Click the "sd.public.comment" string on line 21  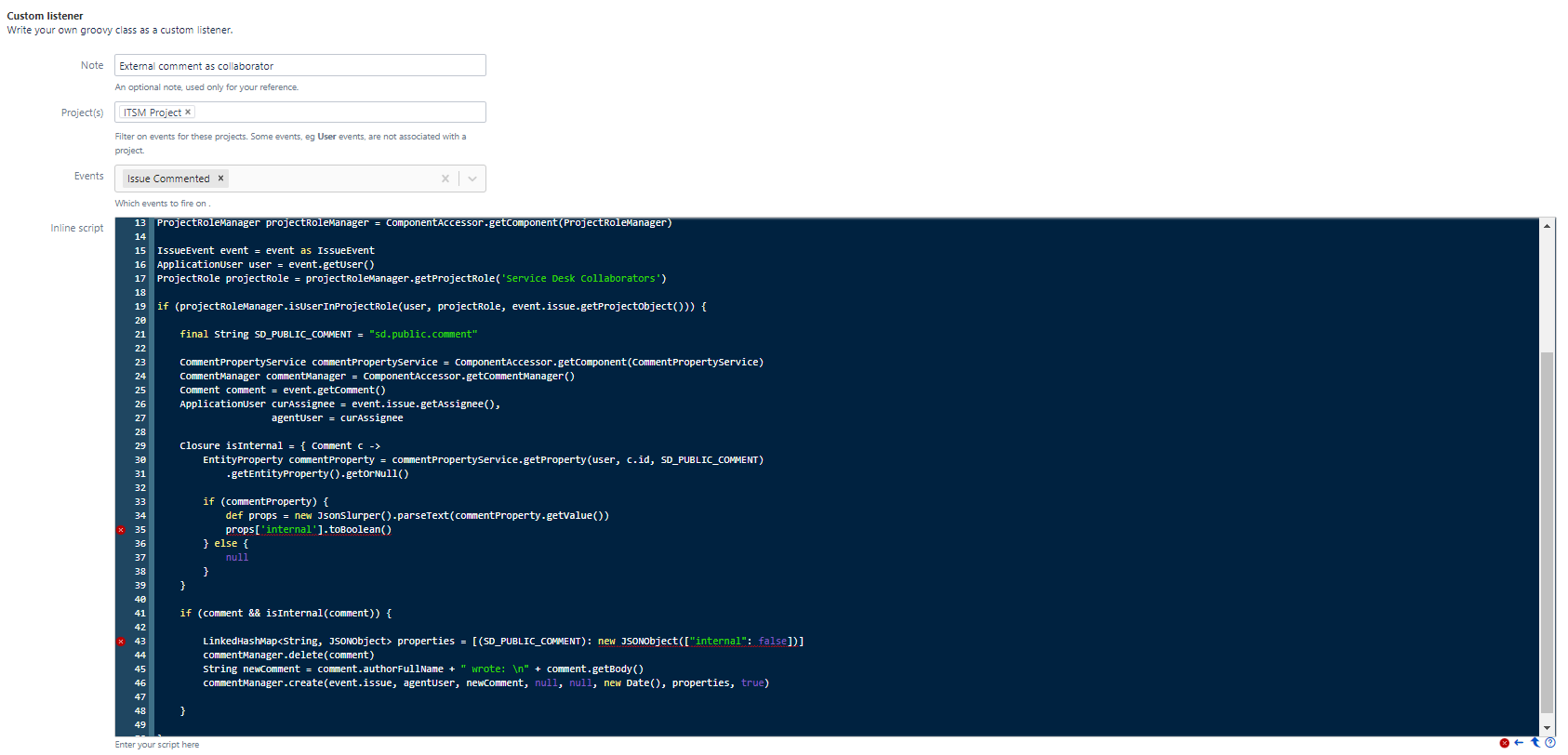pos(423,335)
